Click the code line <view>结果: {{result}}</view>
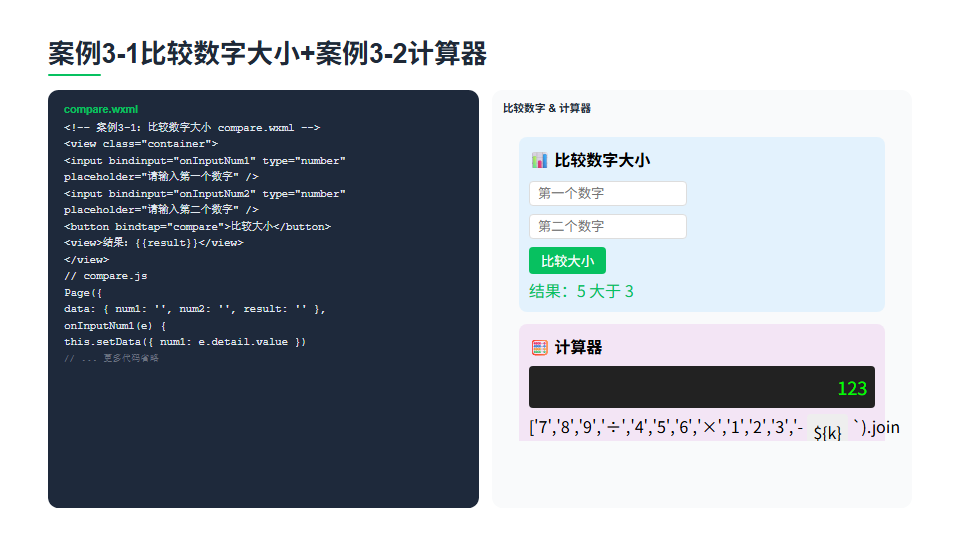This screenshot has height=540, width=960. [x=154, y=243]
